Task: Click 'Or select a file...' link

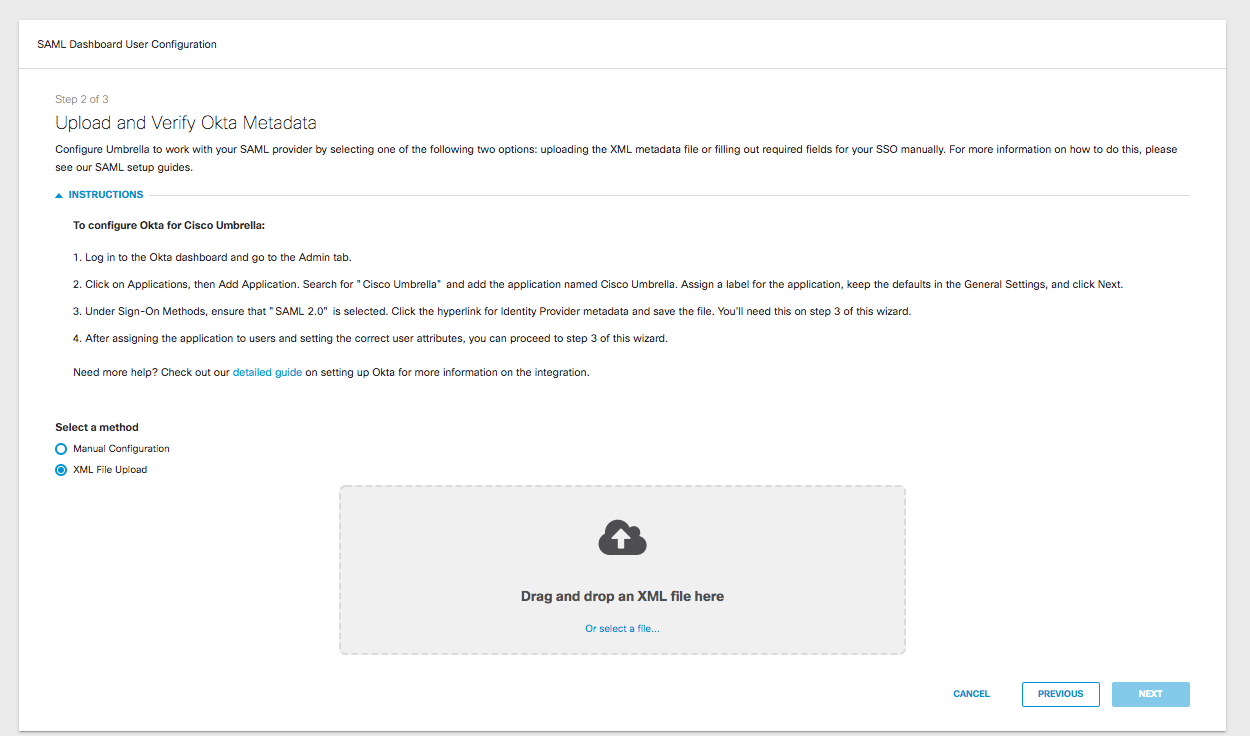Action: tap(622, 629)
